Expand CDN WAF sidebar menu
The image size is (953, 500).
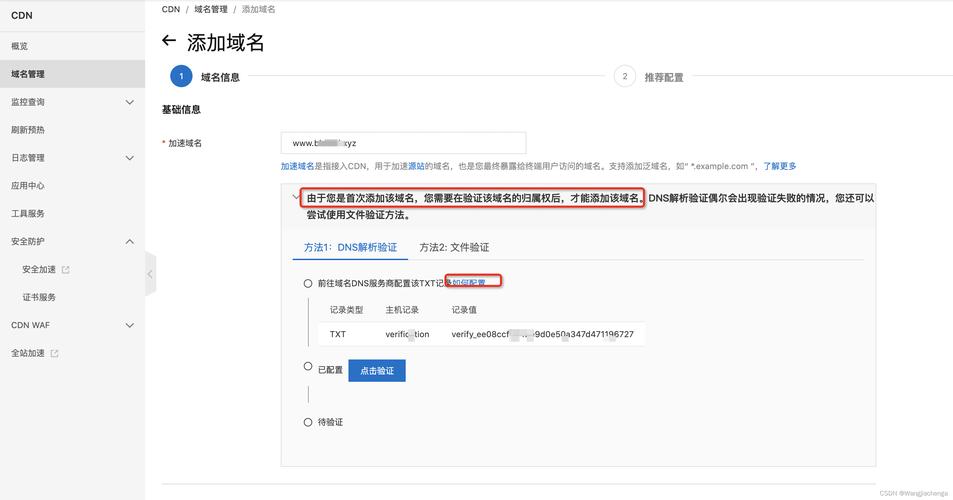click(x=129, y=326)
